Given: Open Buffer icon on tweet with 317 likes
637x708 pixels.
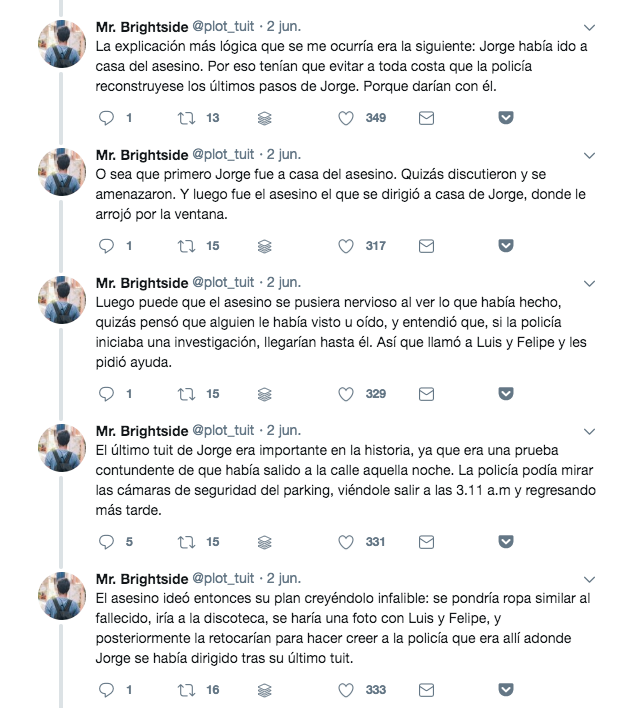Looking at the screenshot, I should coord(265,246).
